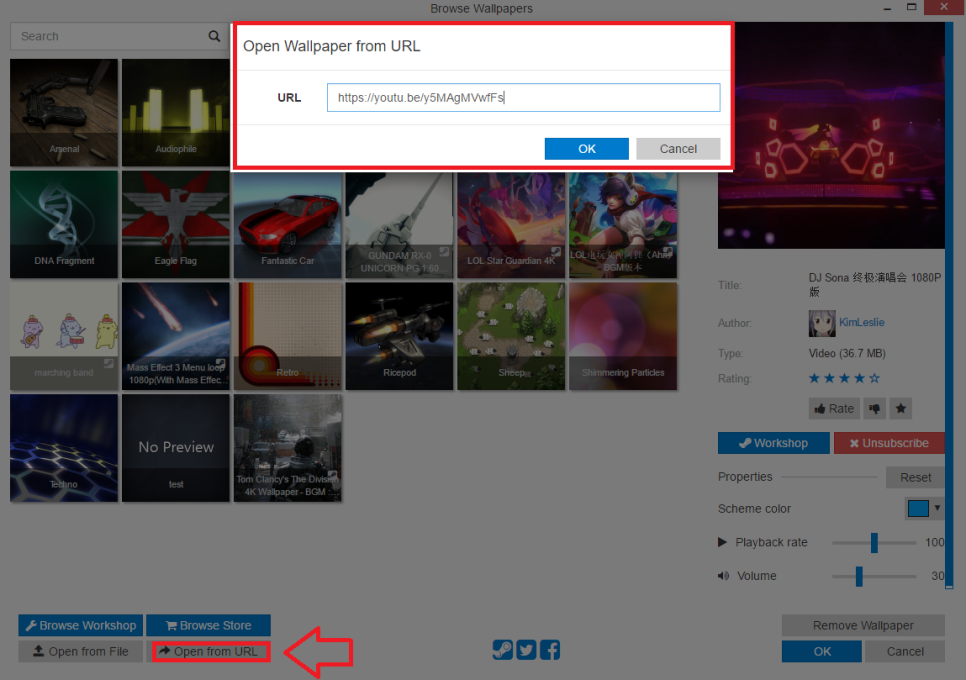Select the GUNDAM RX-0 UNICORN wallpaper
966x680 pixels.
[399, 224]
